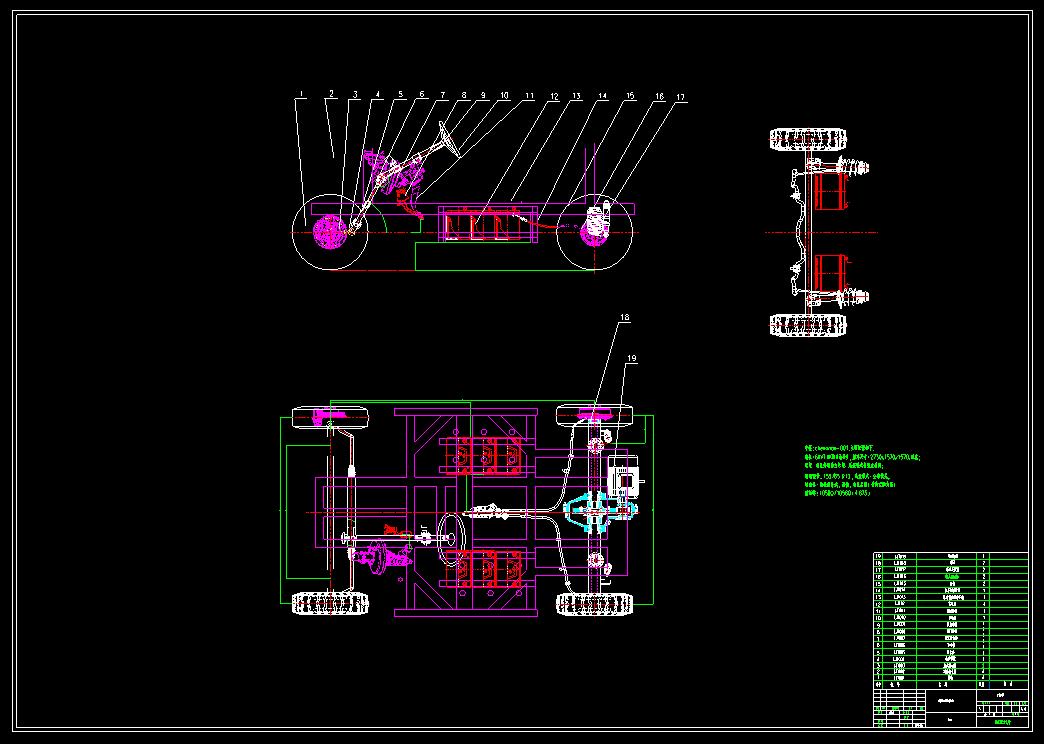This screenshot has width=1044, height=744.
Task: Select callout number 18 above the plan view
Action: [x=625, y=318]
